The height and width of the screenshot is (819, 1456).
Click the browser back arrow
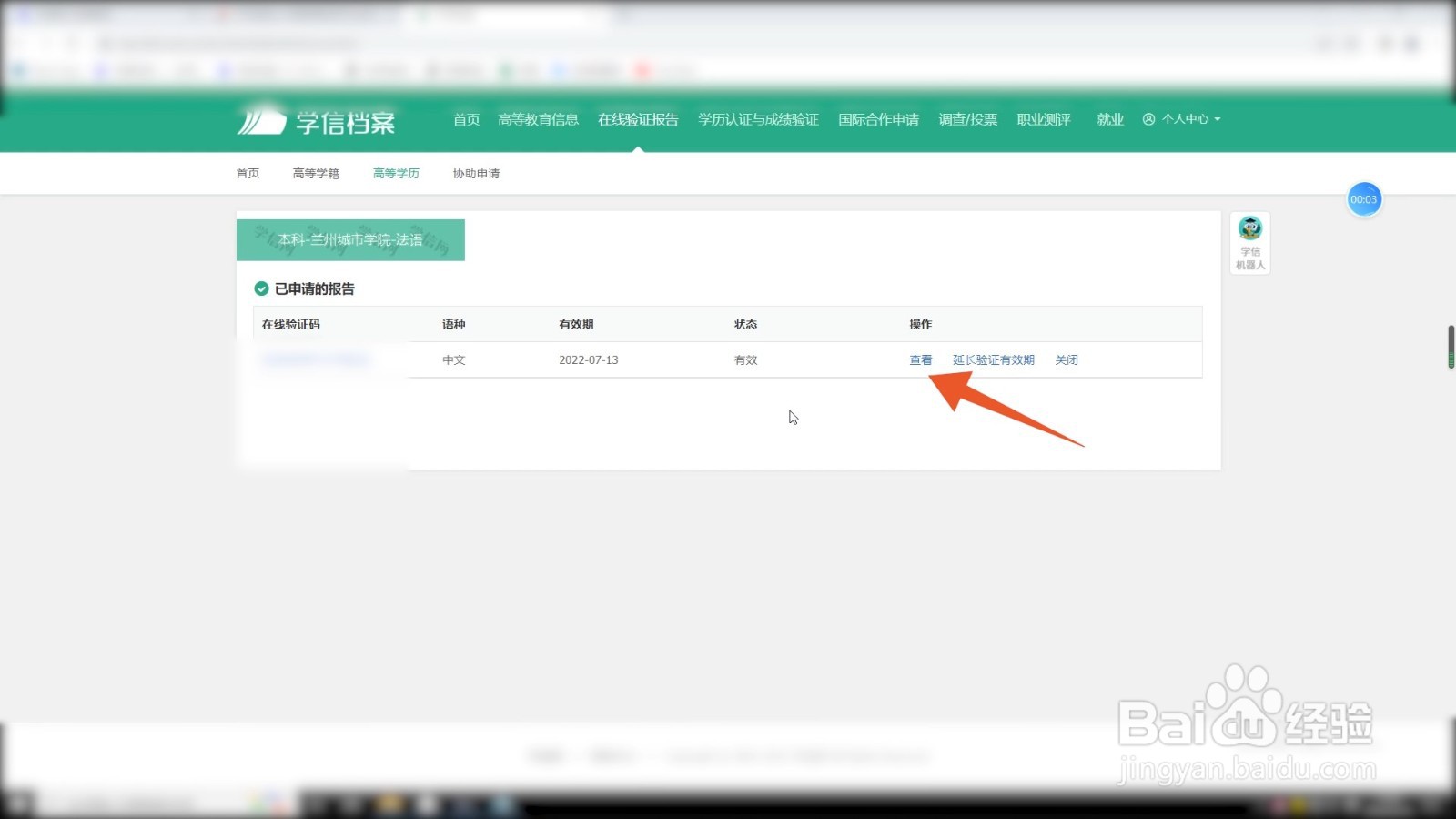pos(36,43)
